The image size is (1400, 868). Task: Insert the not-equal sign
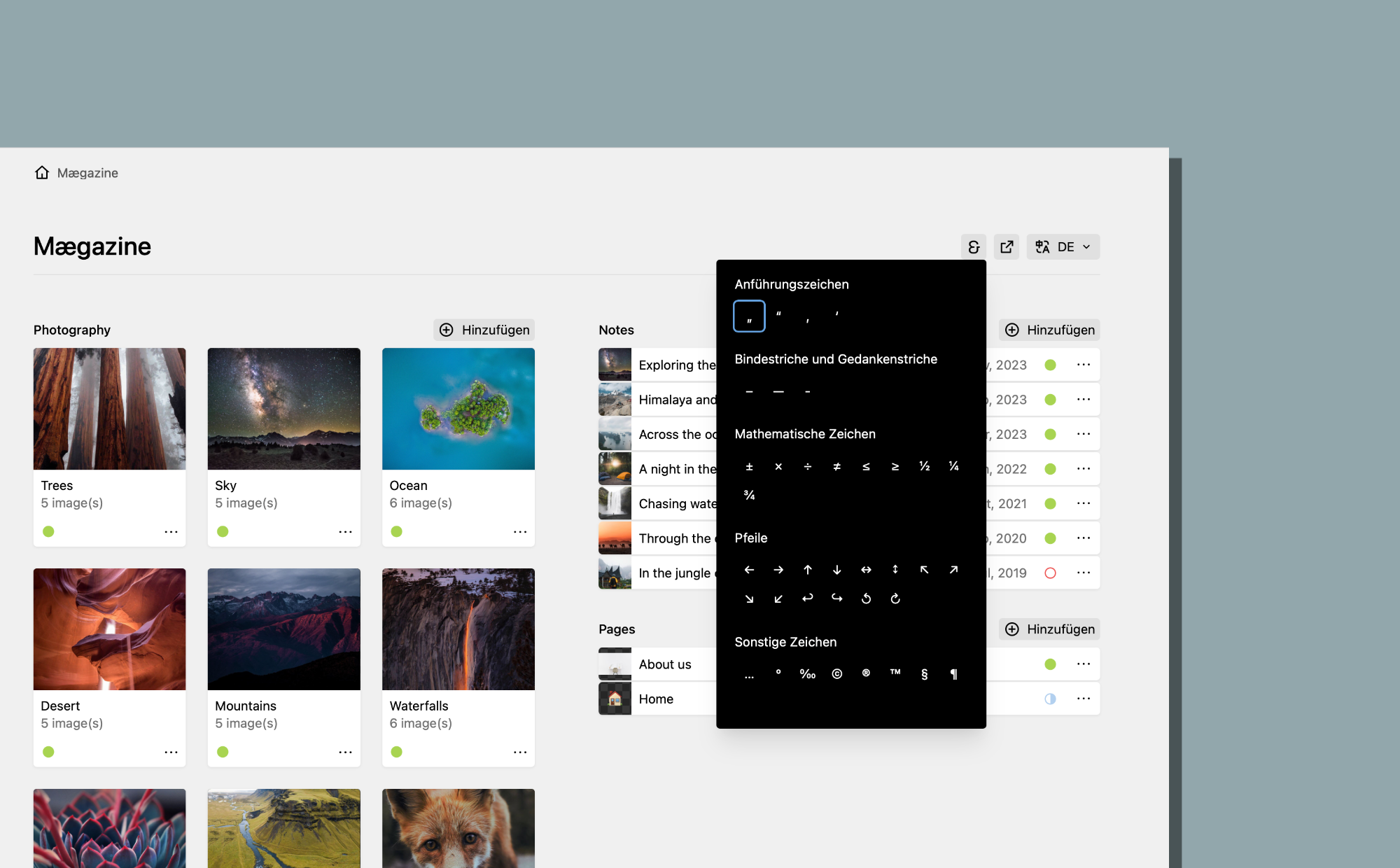pos(836,467)
